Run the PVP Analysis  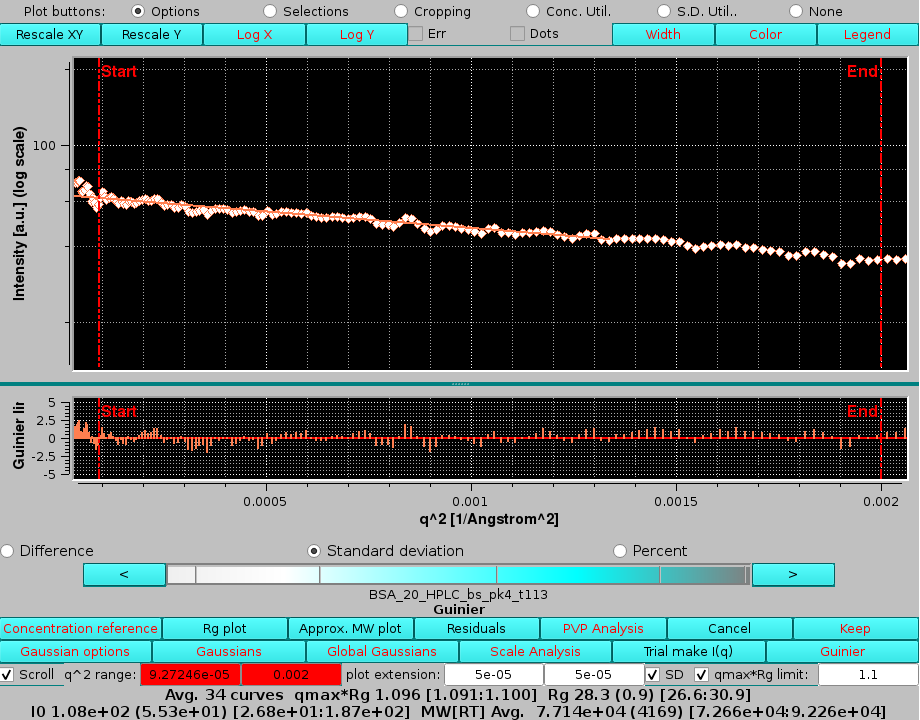tap(601, 628)
